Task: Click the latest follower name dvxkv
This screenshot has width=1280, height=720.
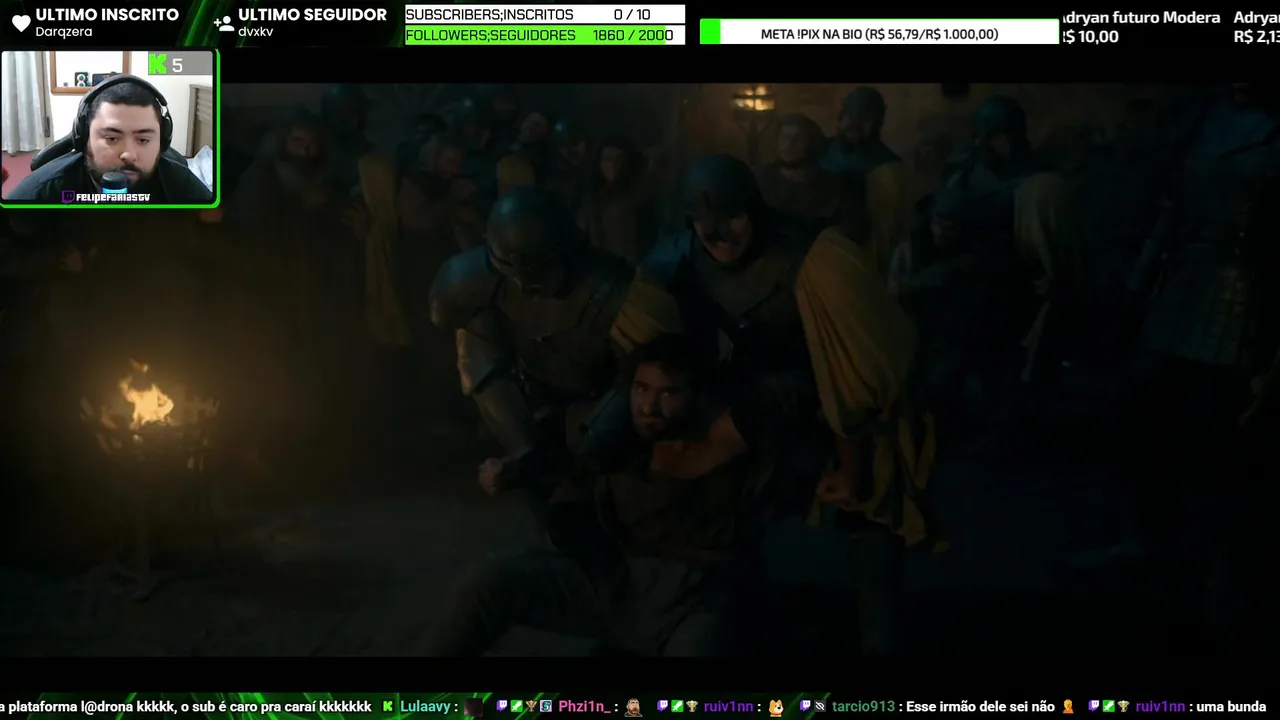Action: click(255, 32)
